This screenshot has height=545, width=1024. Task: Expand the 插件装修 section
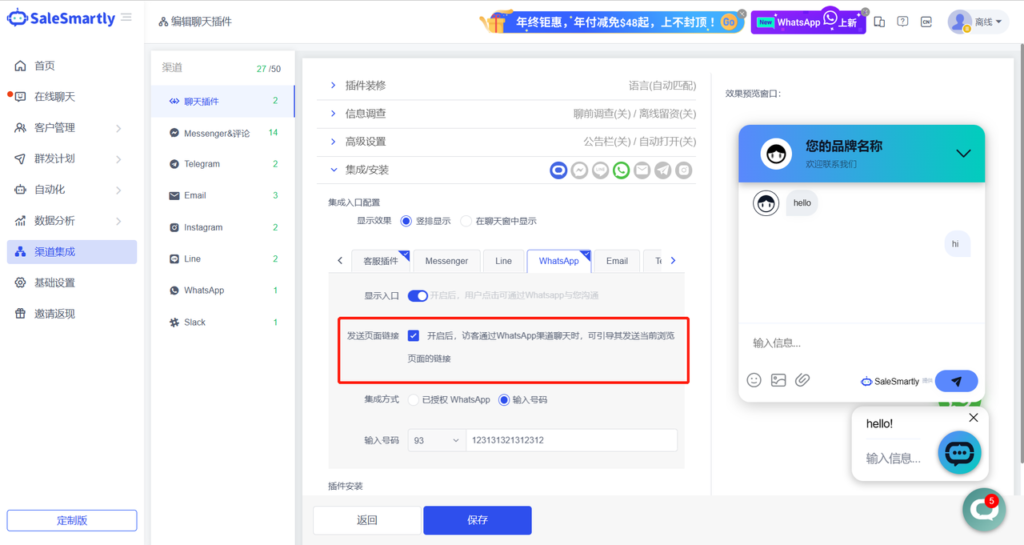(x=334, y=86)
